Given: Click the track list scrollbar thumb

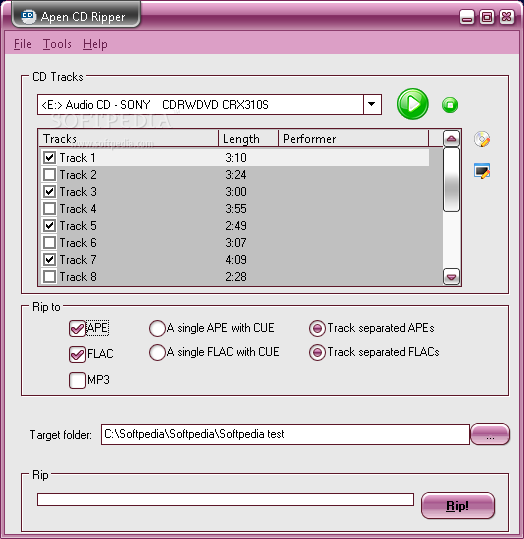Looking at the screenshot, I should pos(451,179).
